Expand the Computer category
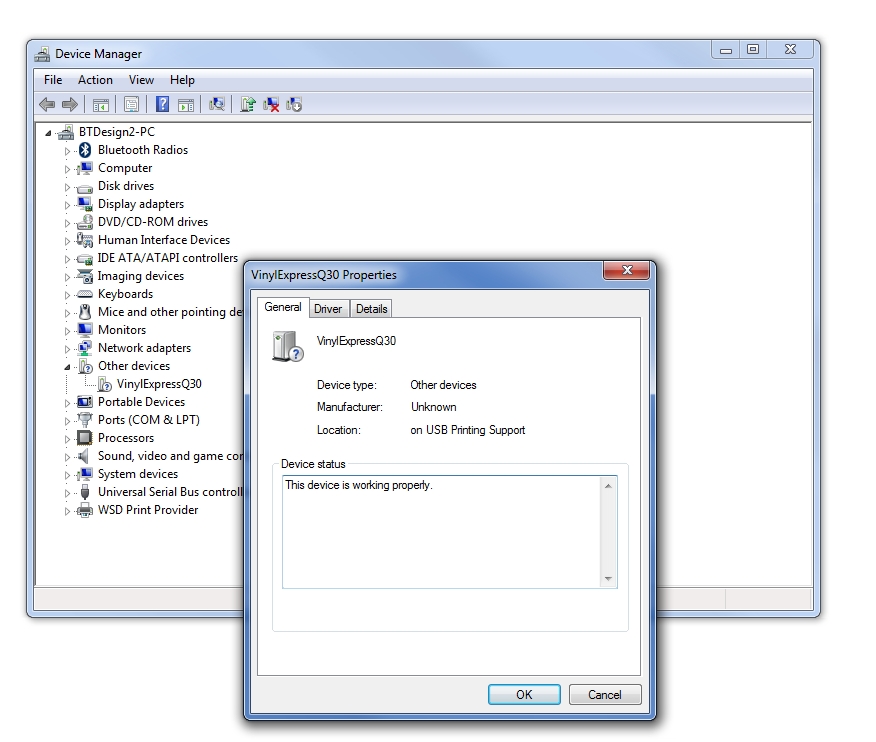Viewport: 876px width, 742px height. click(68, 169)
